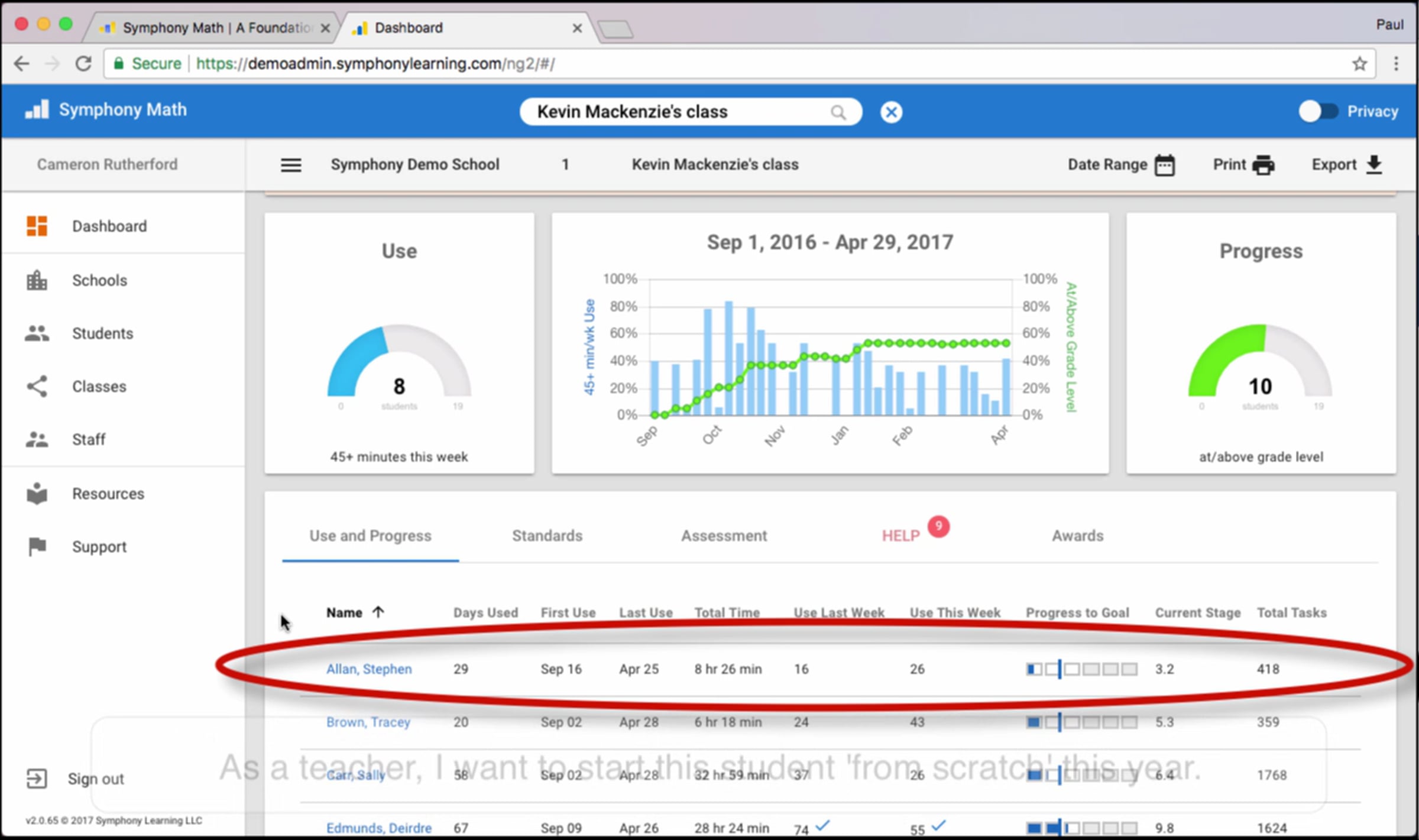1419x840 pixels.
Task: Click the Export download icon
Action: pyautogui.click(x=1374, y=165)
